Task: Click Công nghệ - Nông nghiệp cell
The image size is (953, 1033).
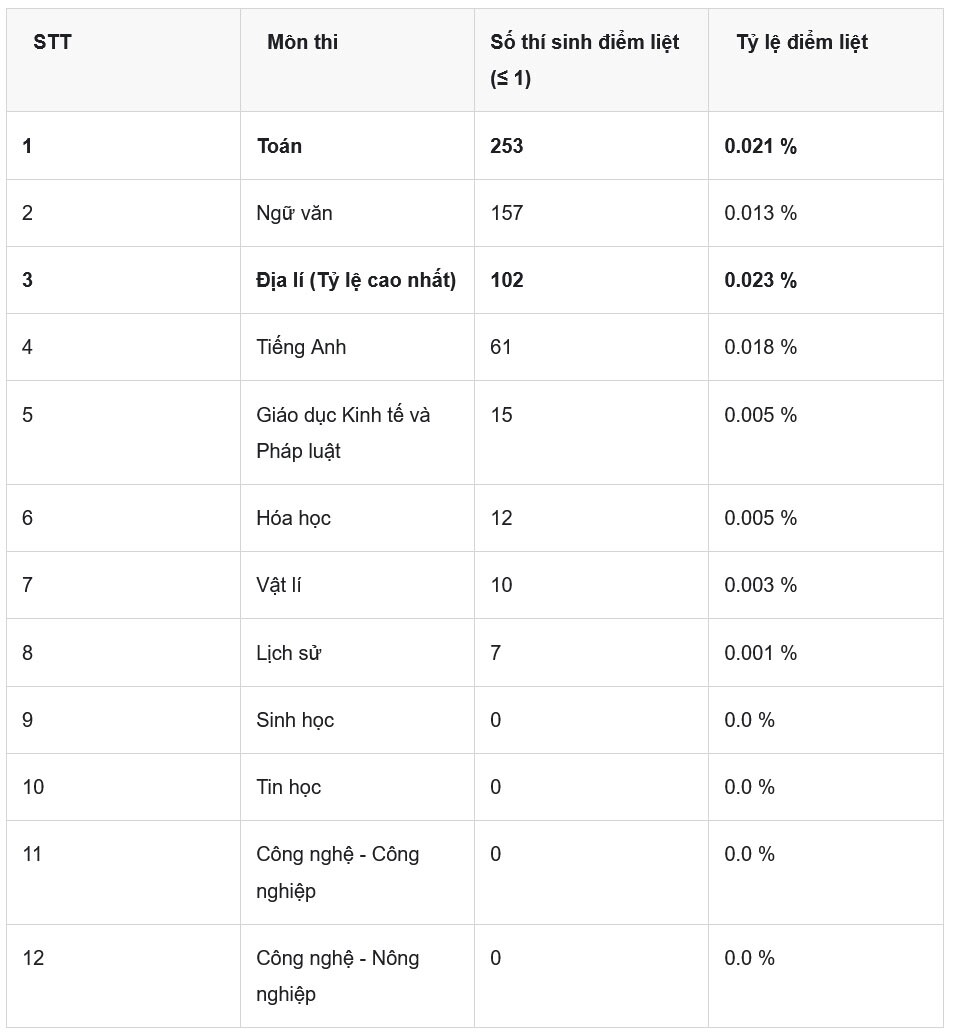Action: point(357,976)
